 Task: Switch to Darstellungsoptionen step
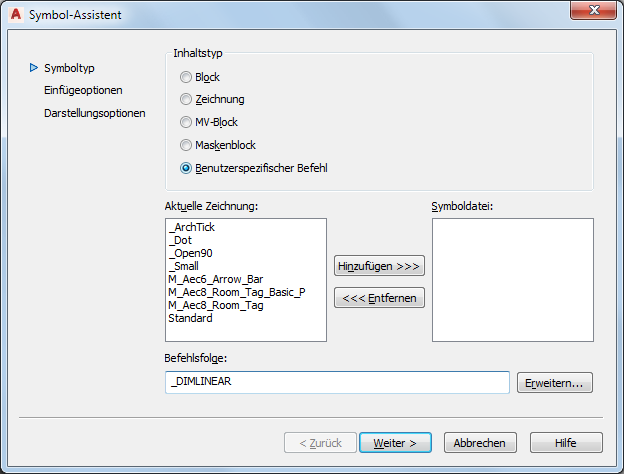(x=95, y=113)
